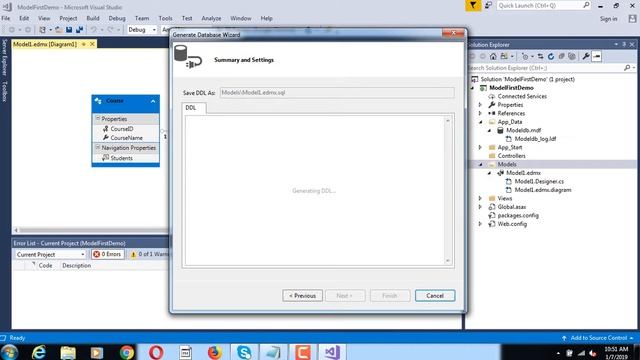The width and height of the screenshot is (640, 360).
Task: Toggle the warnings filter button
Action: click(149, 254)
